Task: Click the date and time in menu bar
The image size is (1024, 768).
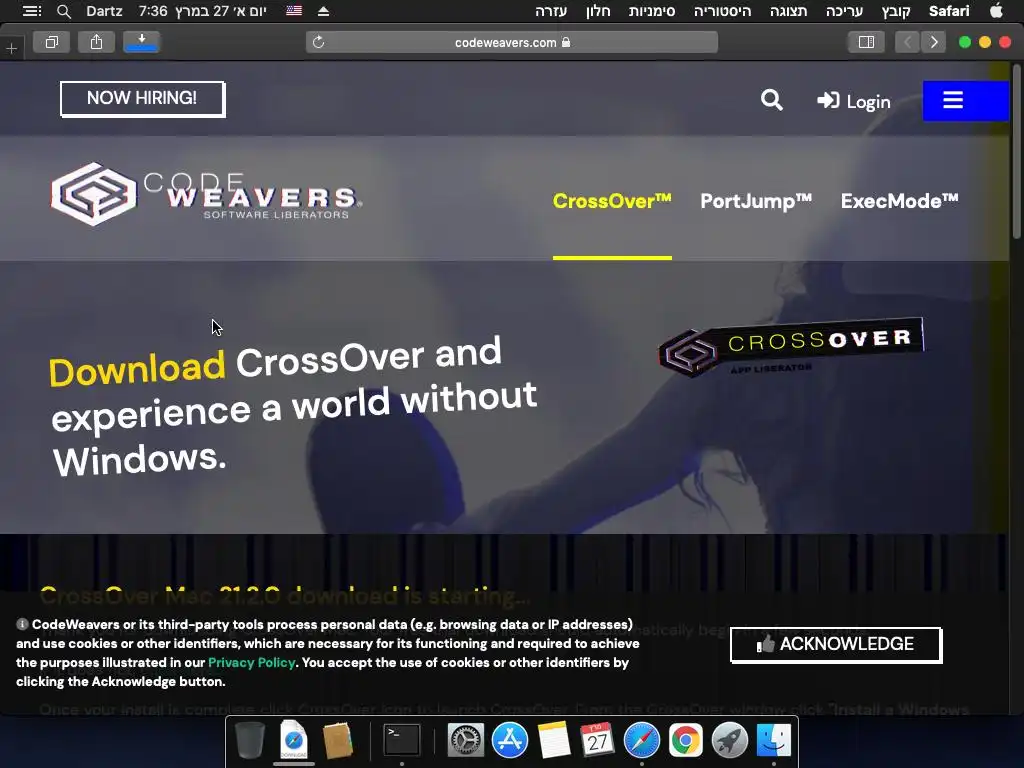Action: [x=202, y=11]
